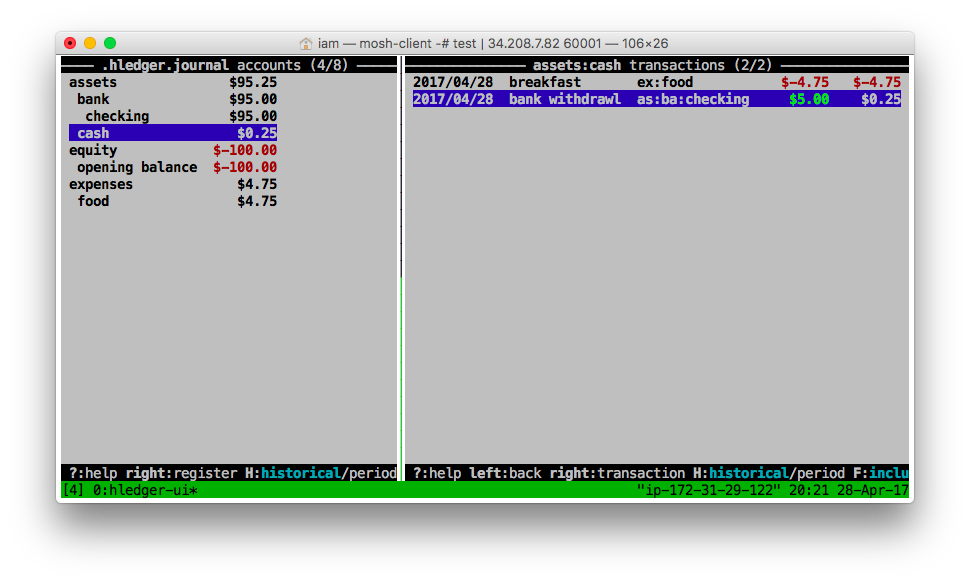Viewport: 970px width, 583px height.
Task: Minimize the window with yellow button
Action: point(90,43)
